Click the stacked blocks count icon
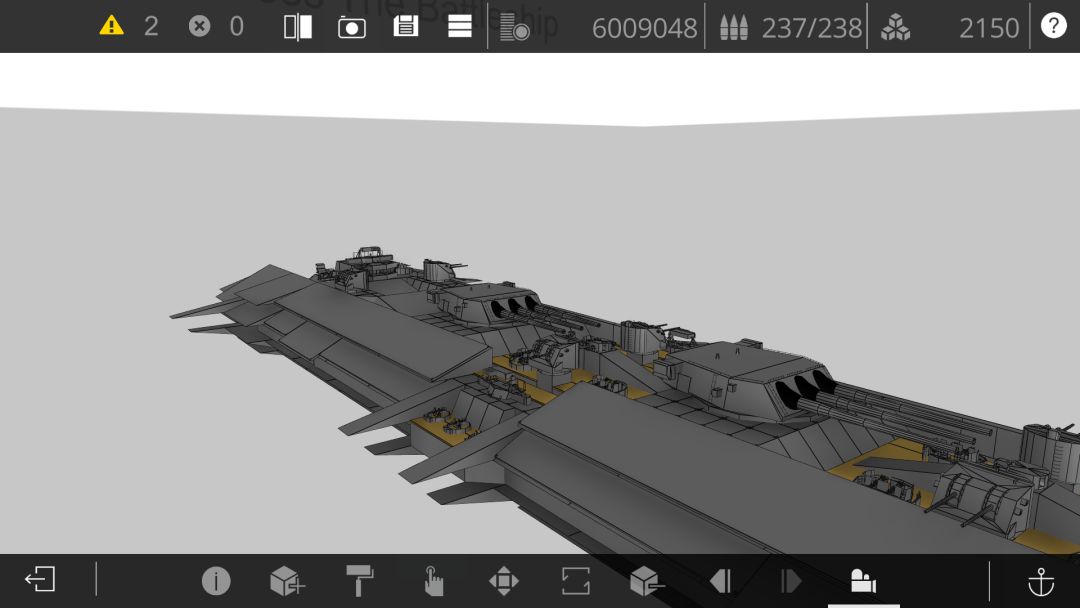Image resolution: width=1080 pixels, height=608 pixels. pyautogui.click(x=895, y=28)
